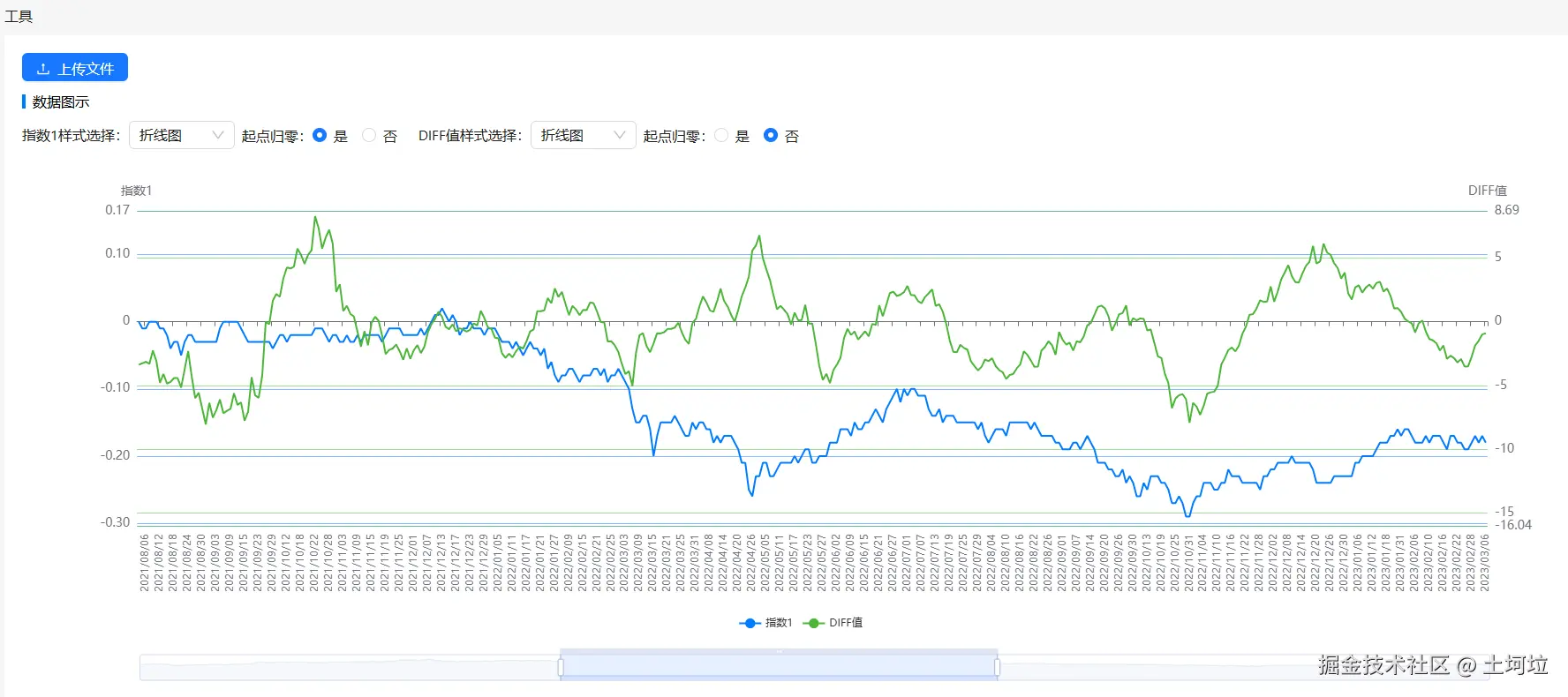Image resolution: width=1568 pixels, height=697 pixels.
Task: Click the DIFF值样式选择 label
Action: pos(470,135)
